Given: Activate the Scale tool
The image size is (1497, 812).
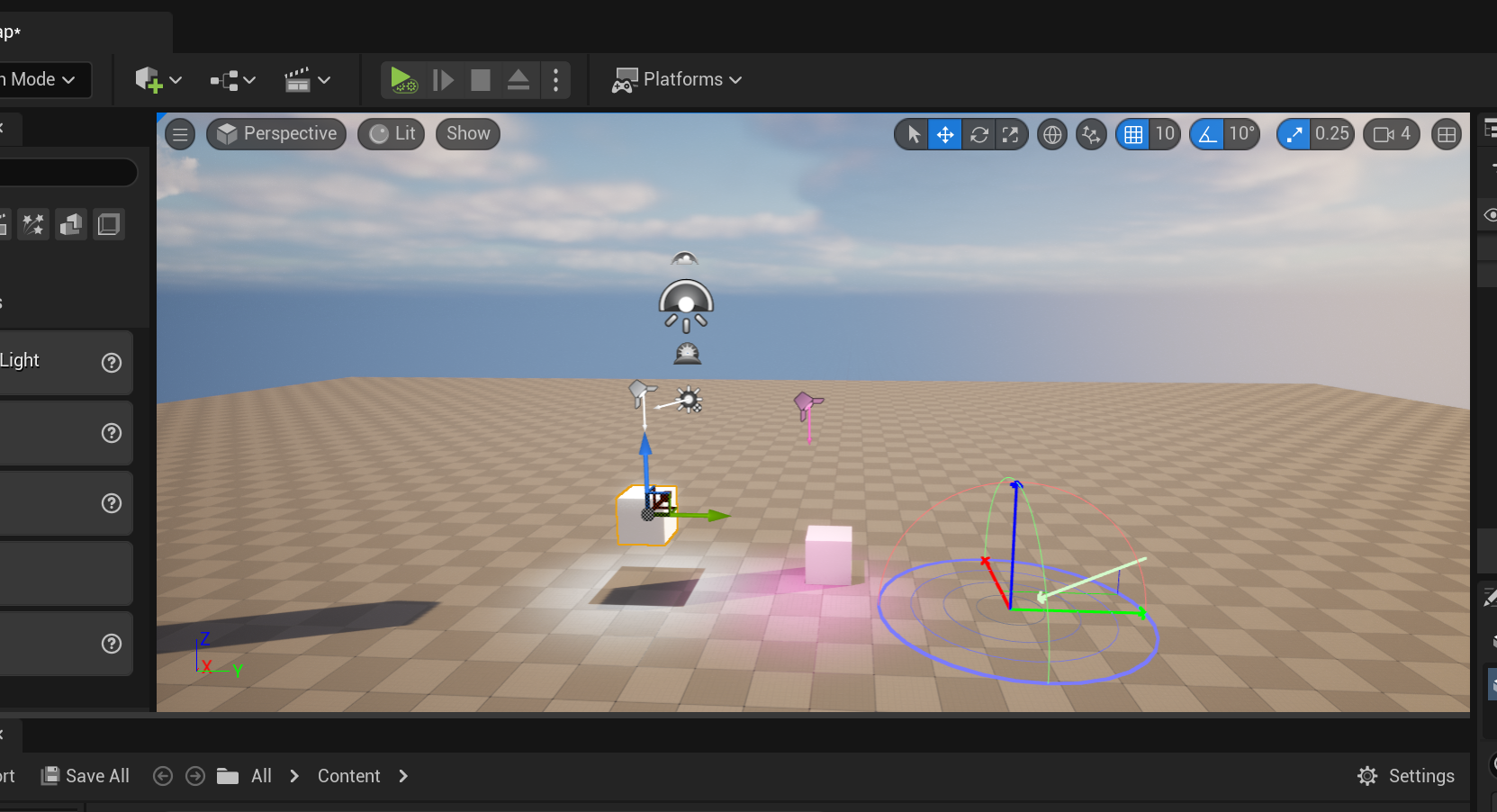Looking at the screenshot, I should [x=1010, y=135].
